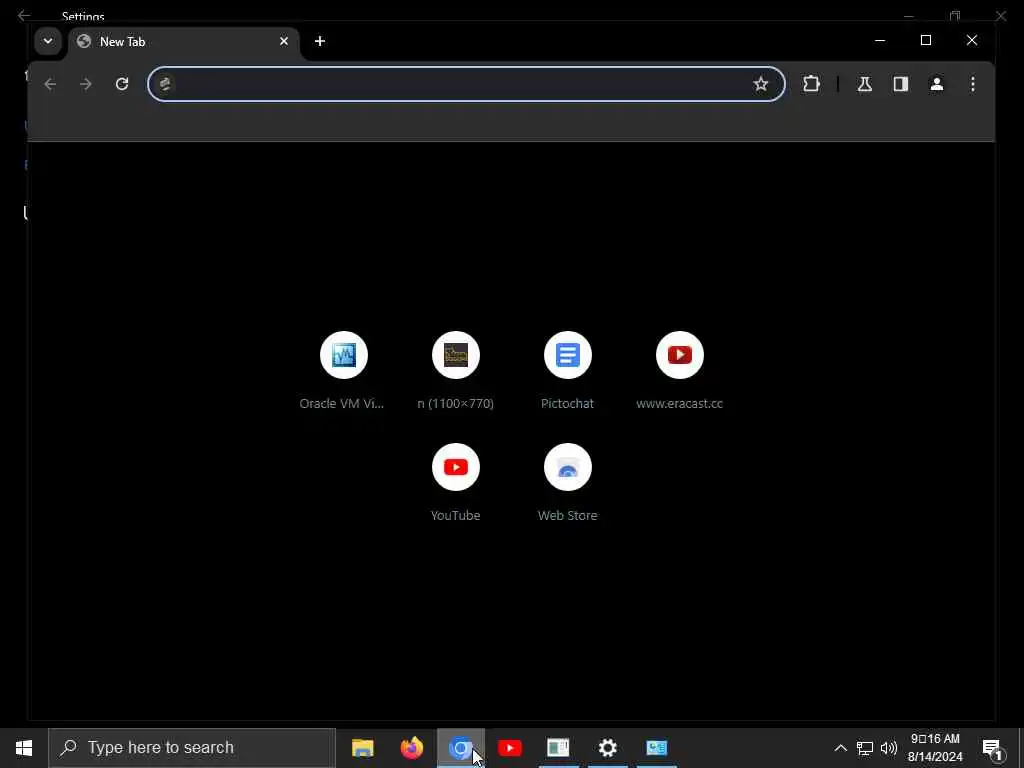Close the New Tab tab
Screen dimensions: 1024x768
(284, 41)
